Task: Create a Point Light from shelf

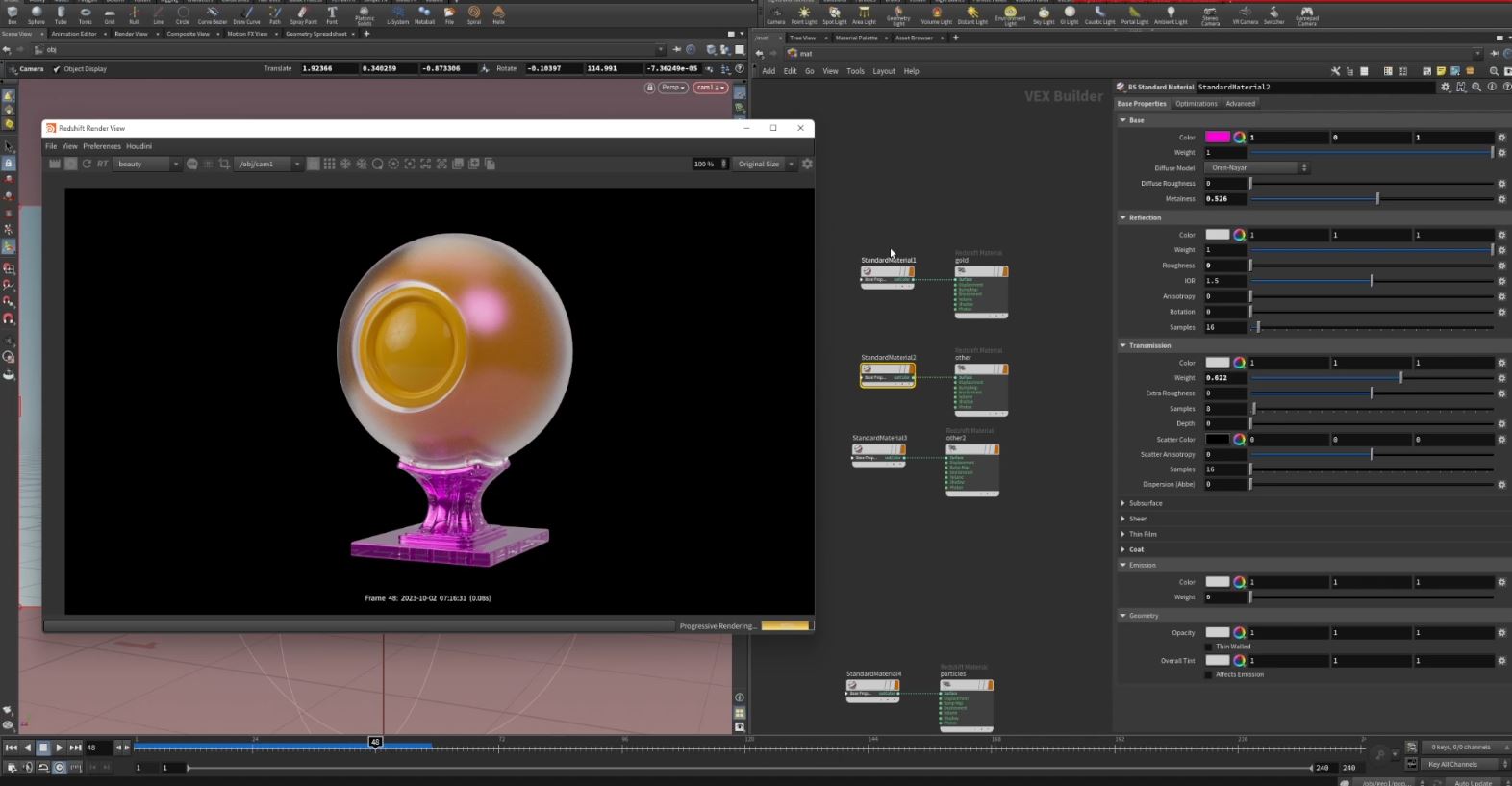Action: click(804, 13)
